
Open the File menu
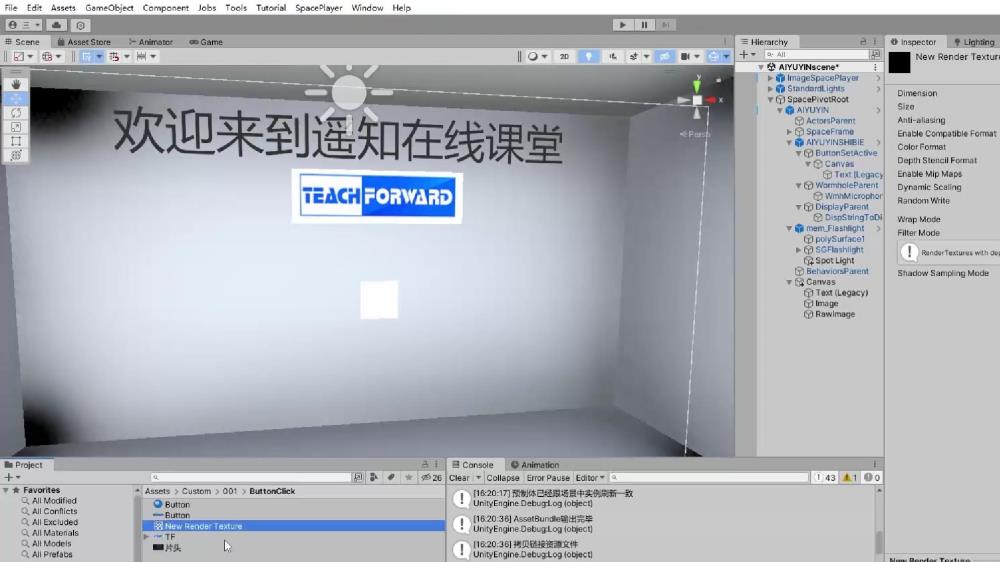[11, 8]
